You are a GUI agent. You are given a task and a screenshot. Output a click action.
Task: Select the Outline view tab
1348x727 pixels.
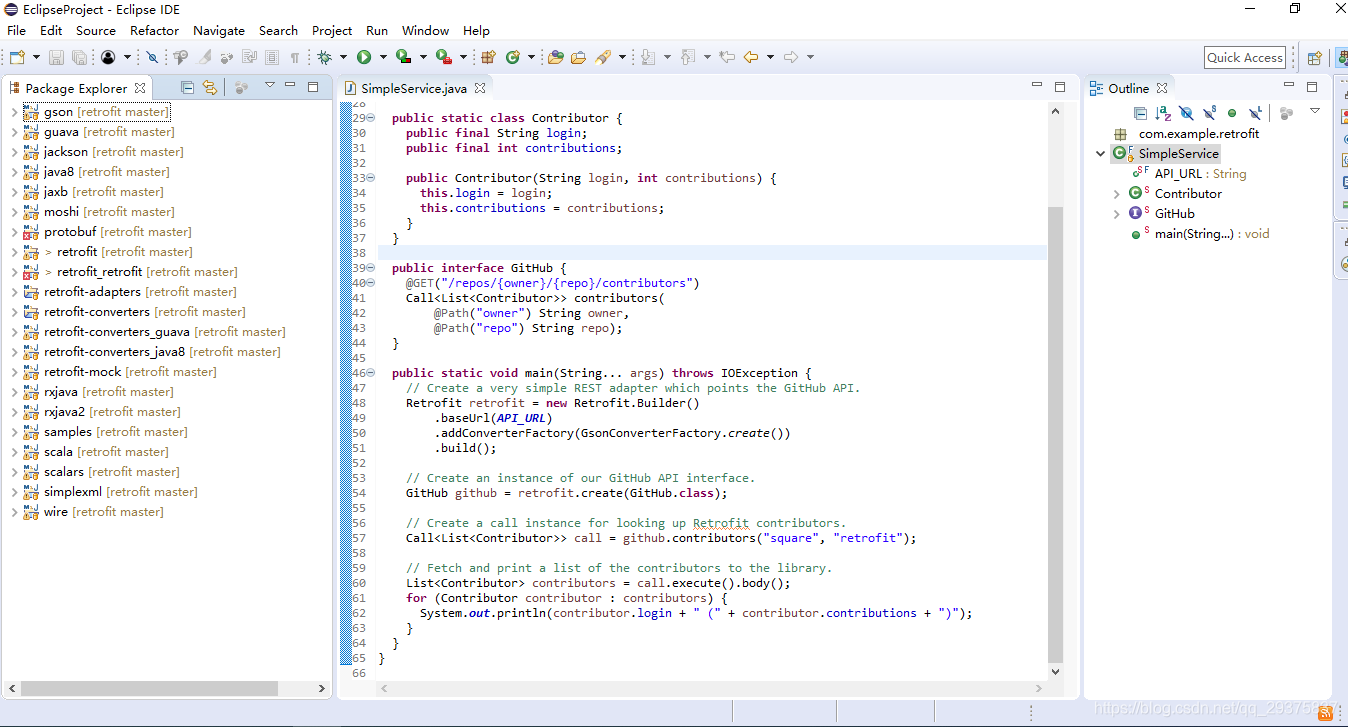pyautogui.click(x=1129, y=88)
